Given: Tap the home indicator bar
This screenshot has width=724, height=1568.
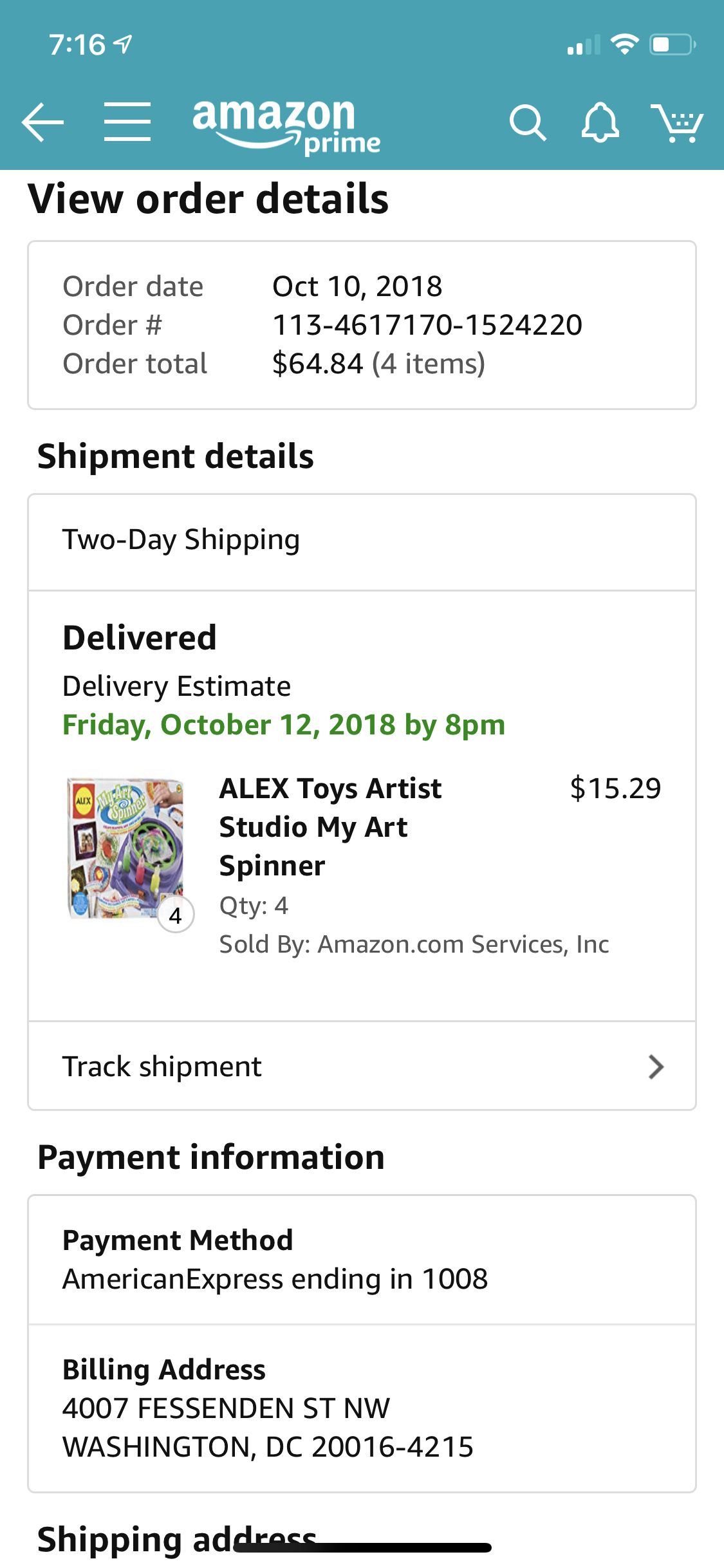Looking at the screenshot, I should tap(362, 1548).
